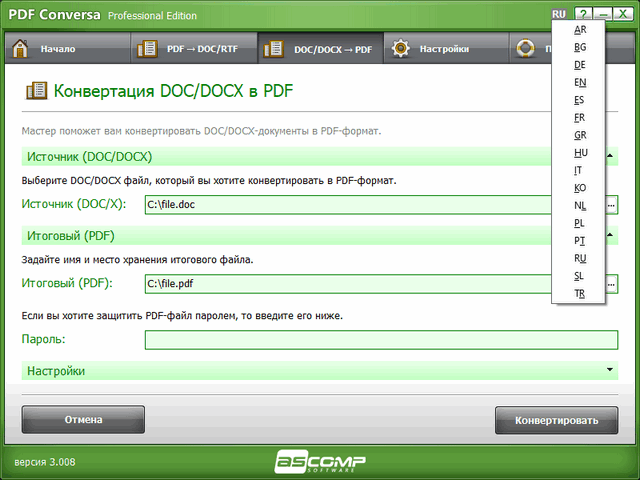Pick FR from the language menu

tap(580, 118)
